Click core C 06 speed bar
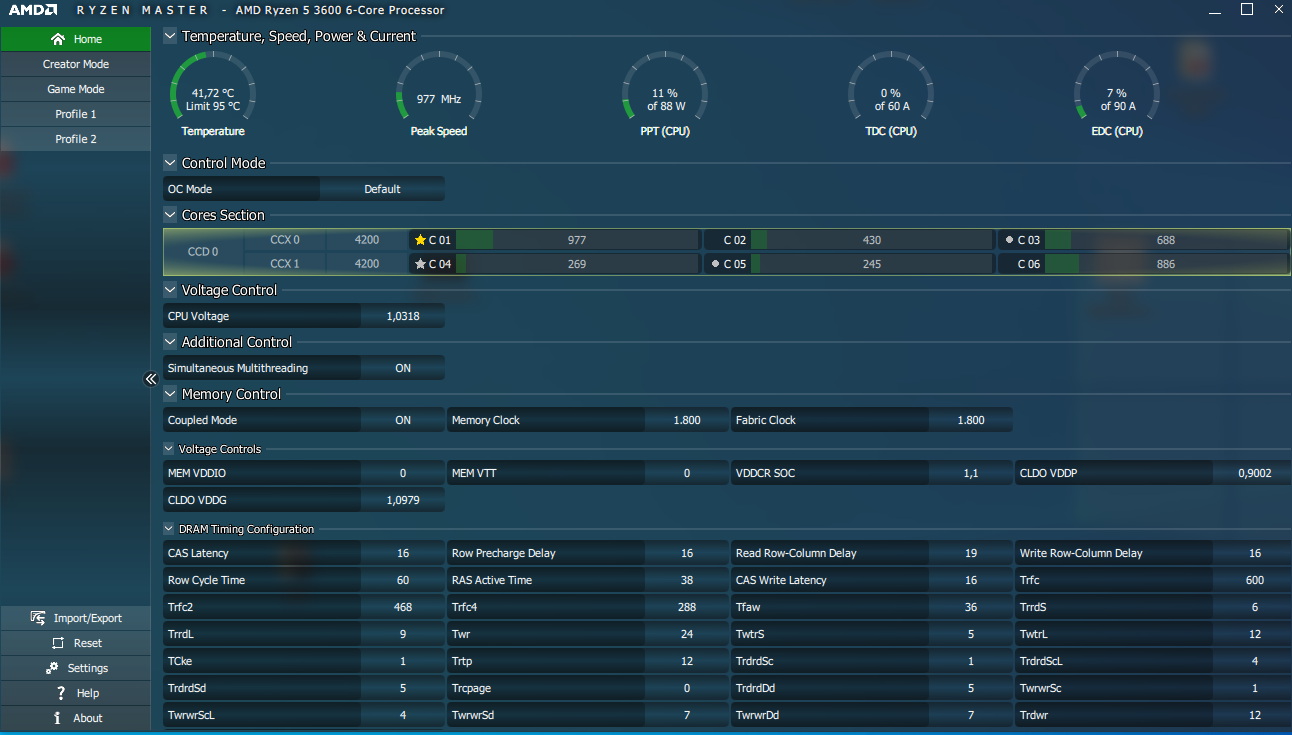The image size is (1292, 735). [x=1166, y=264]
